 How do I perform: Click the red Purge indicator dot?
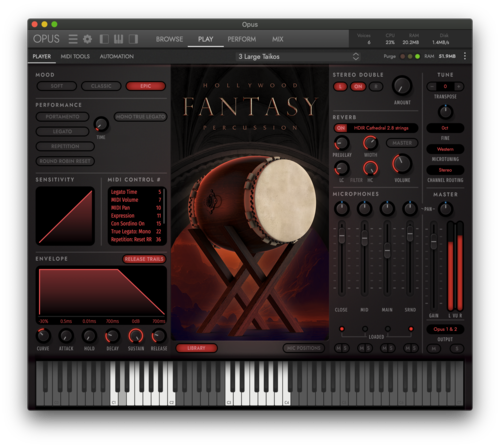coord(402,56)
